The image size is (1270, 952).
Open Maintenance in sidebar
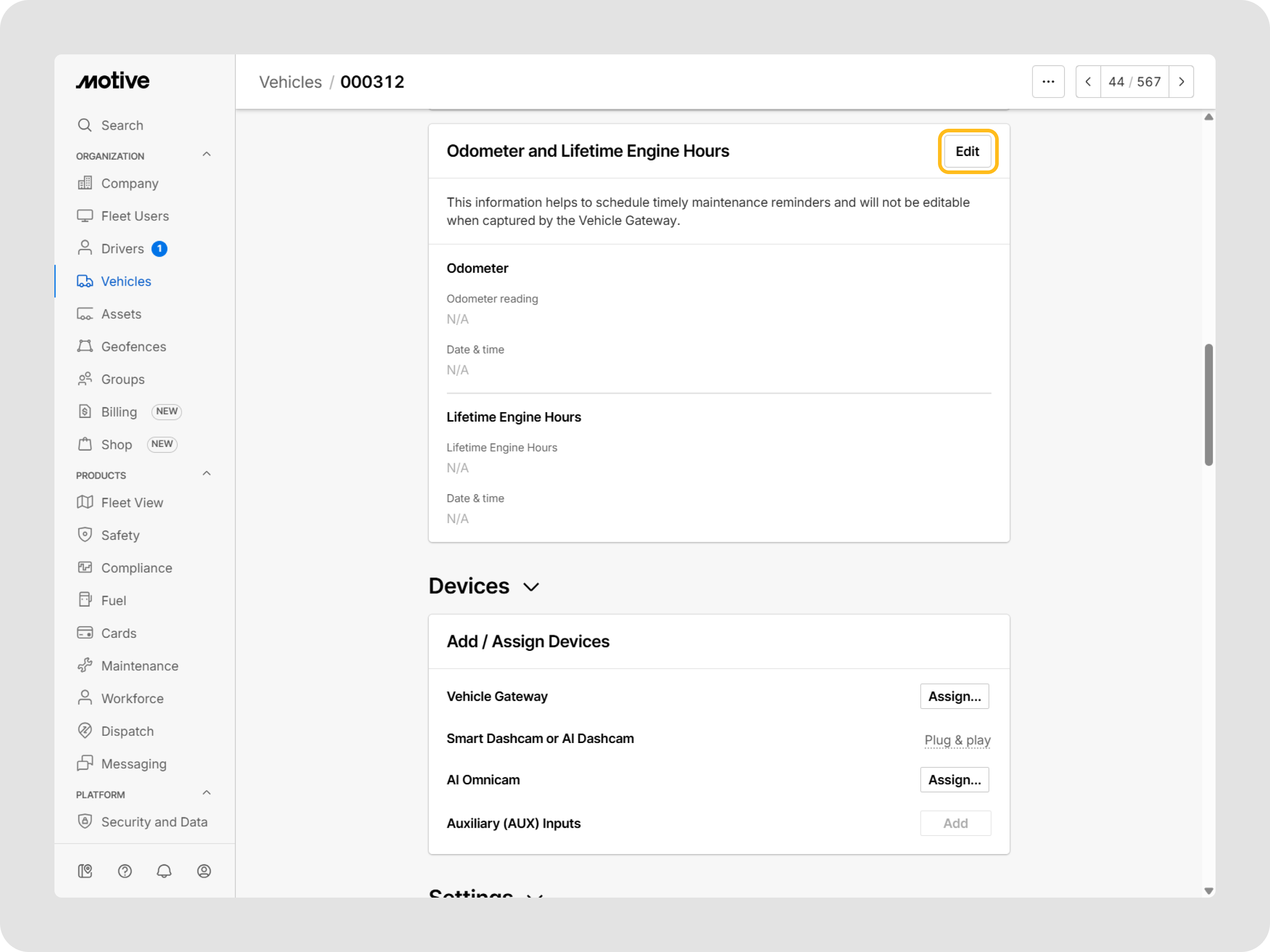point(140,665)
